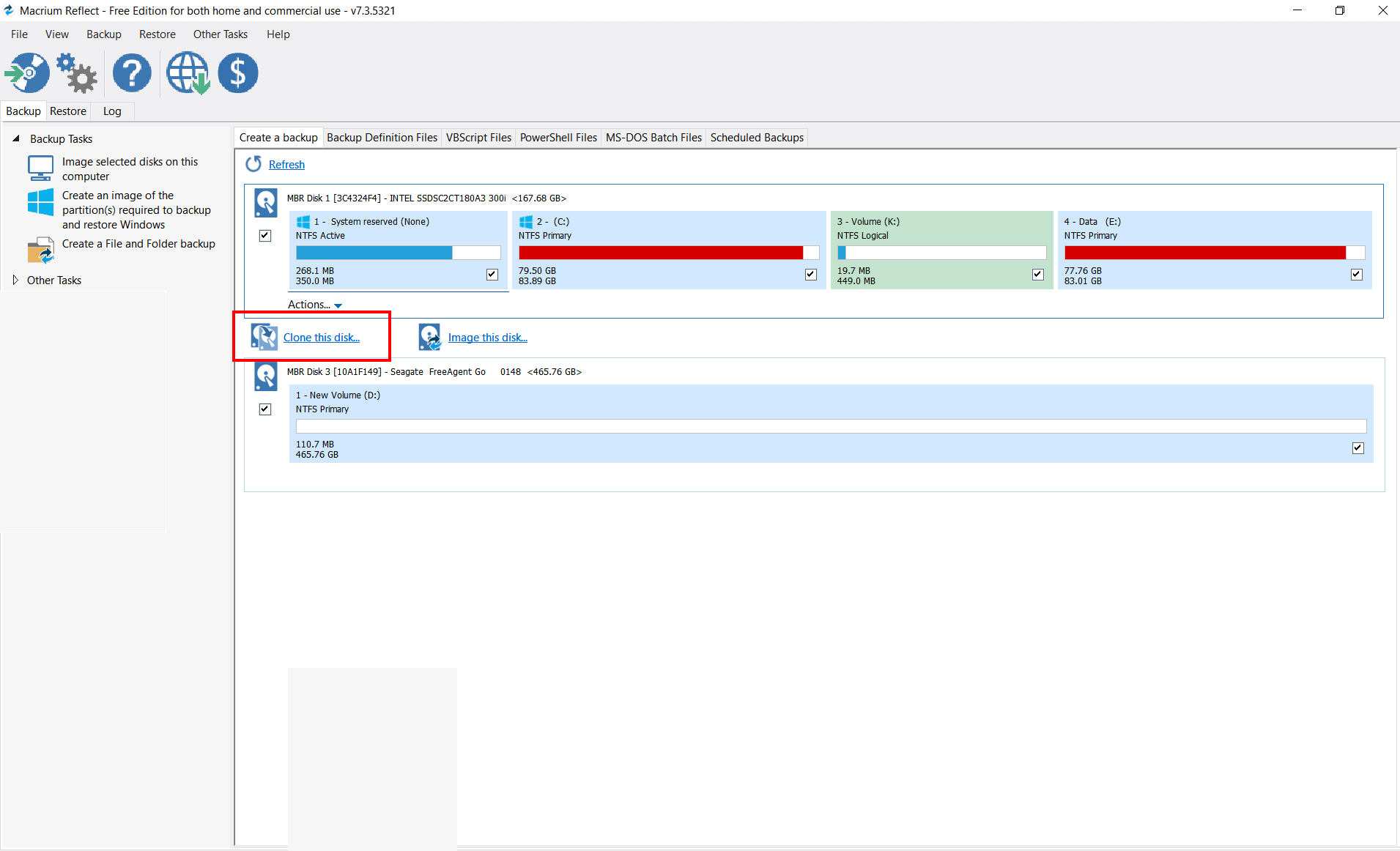
Task: Click the Image this disk icon
Action: point(430,337)
